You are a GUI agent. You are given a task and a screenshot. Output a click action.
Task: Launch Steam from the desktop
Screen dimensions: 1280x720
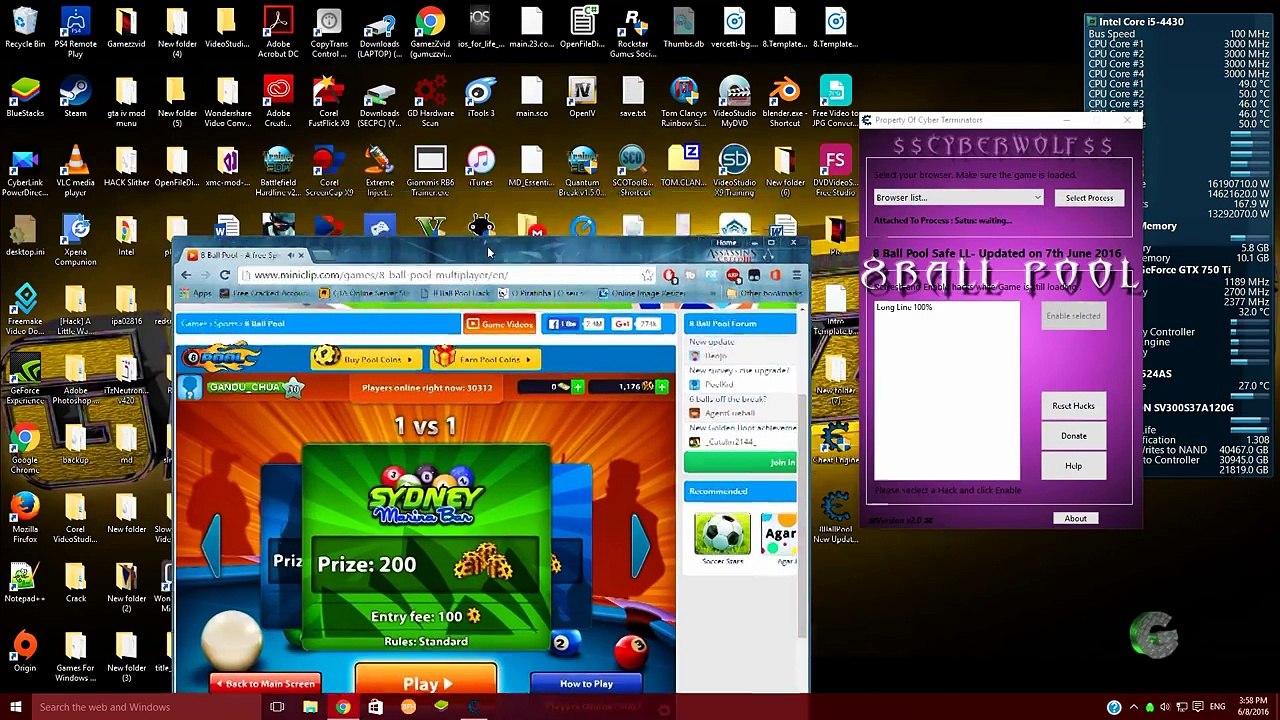point(75,97)
